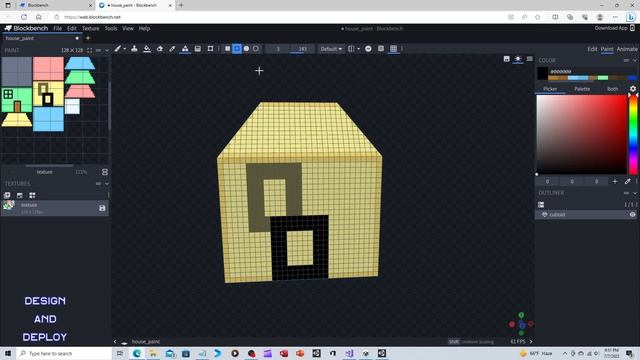Click the rainbow hue slider

tap(633, 134)
